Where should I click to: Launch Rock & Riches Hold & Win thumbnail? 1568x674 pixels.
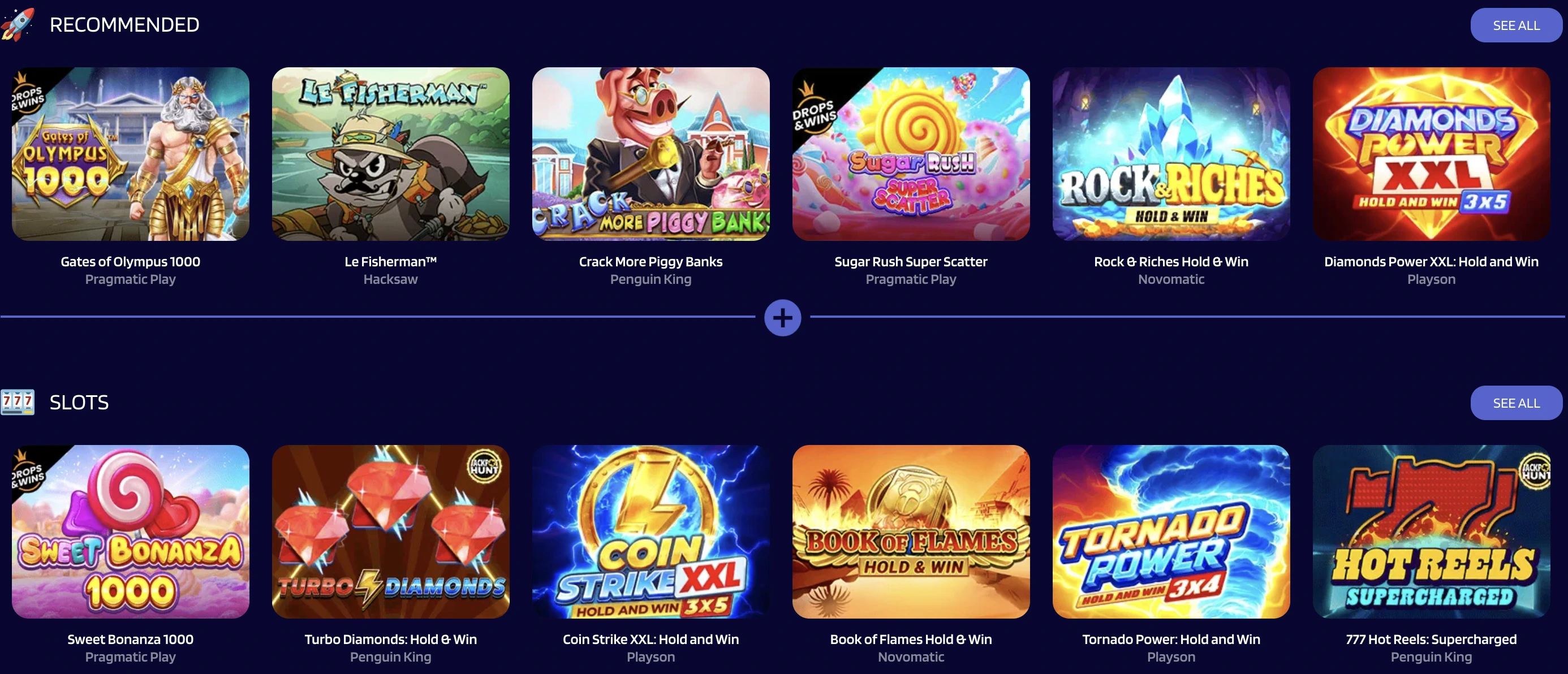click(x=1170, y=154)
